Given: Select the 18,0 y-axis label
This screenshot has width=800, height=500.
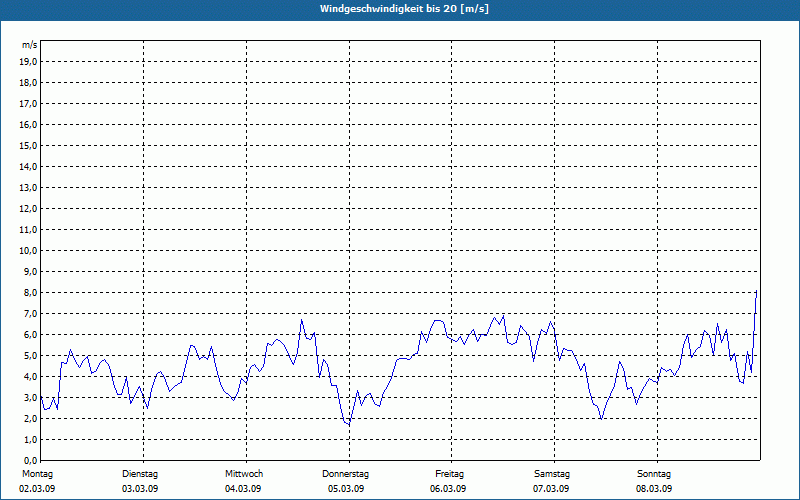Looking at the screenshot, I should pyautogui.click(x=28, y=83).
